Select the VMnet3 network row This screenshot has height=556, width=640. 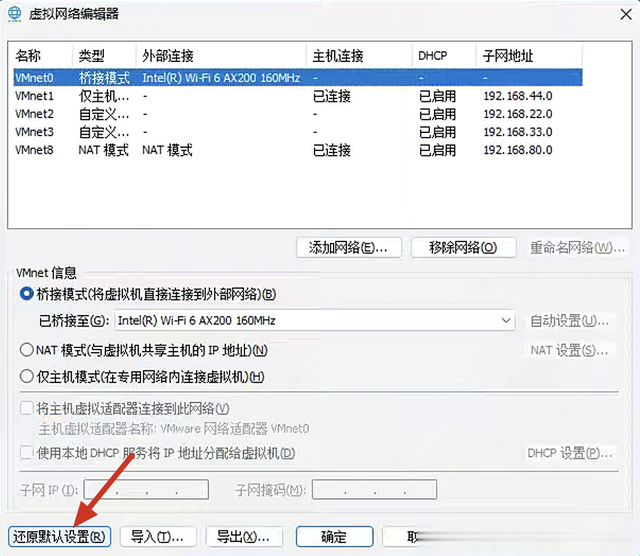[298, 132]
